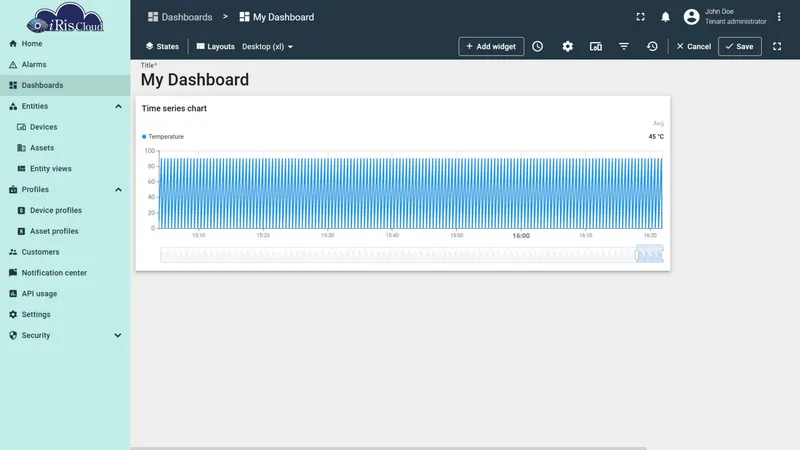800x450 pixels.
Task: Open the filters icon in toolbar
Action: click(623, 46)
